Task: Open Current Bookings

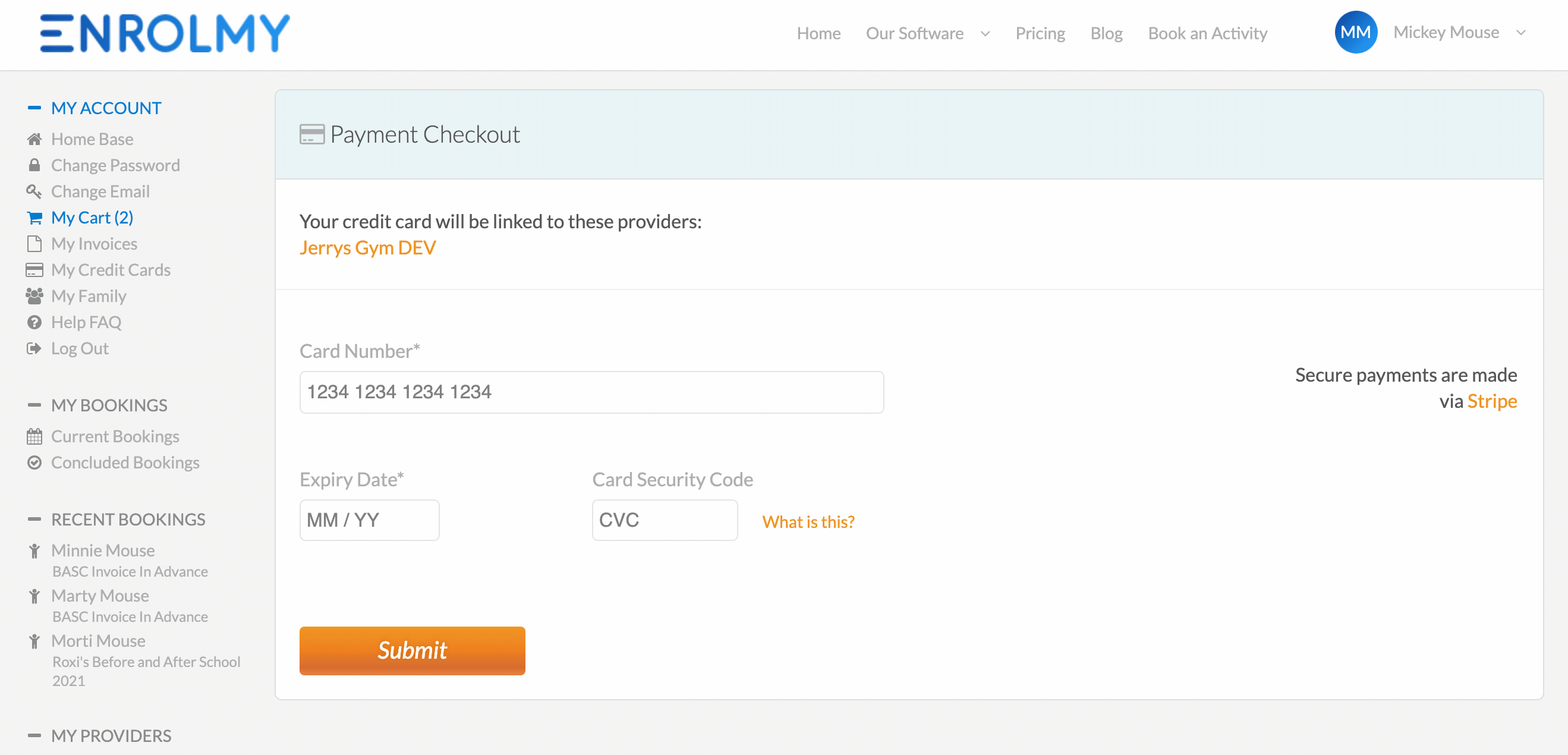Action: [x=115, y=436]
